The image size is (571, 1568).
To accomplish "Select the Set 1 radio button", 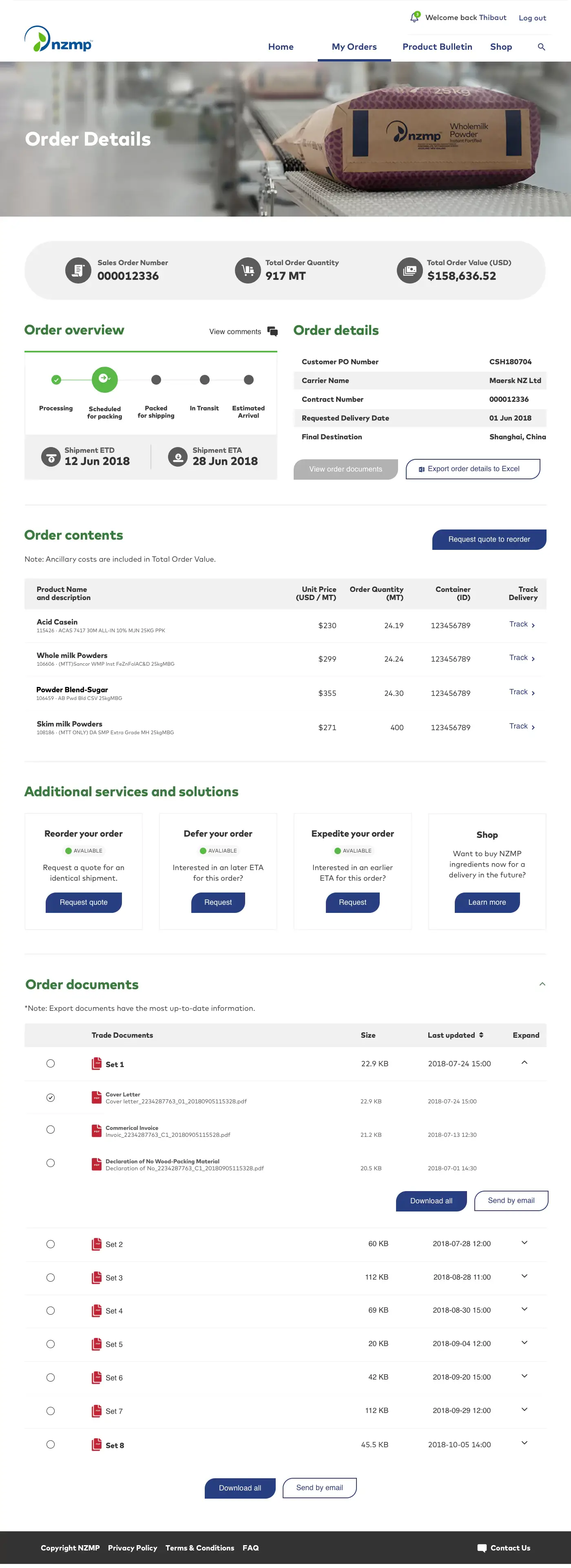I will pos(51,1063).
